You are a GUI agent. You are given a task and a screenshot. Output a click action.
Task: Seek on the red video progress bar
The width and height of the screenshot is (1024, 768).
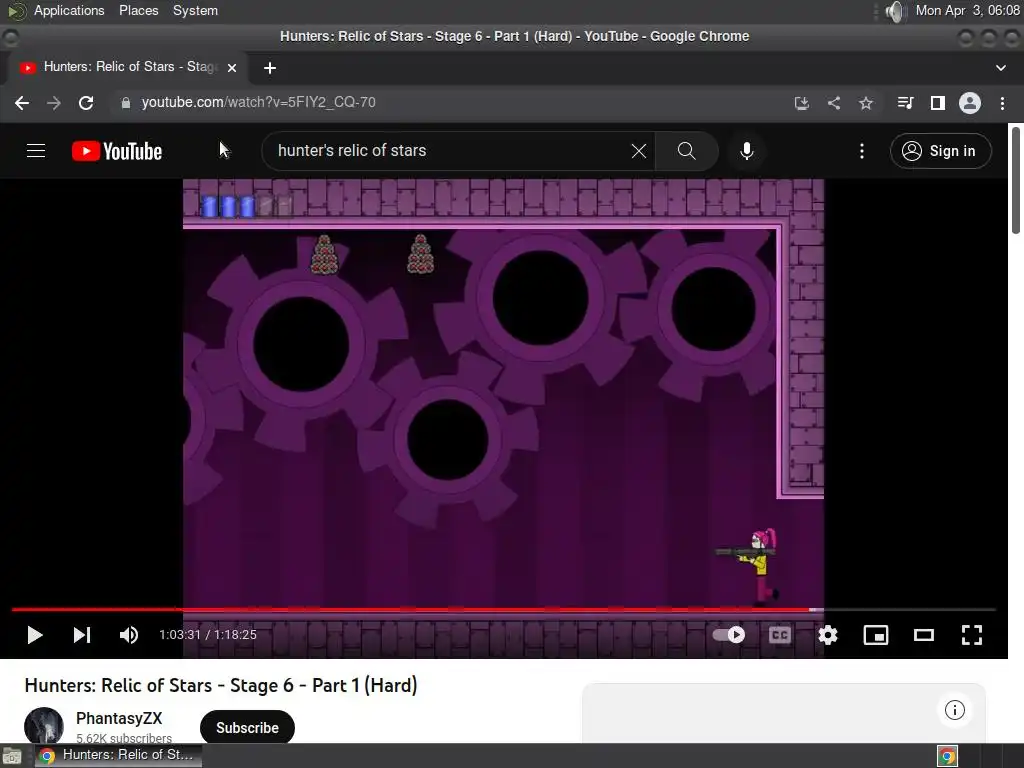tap(504, 609)
